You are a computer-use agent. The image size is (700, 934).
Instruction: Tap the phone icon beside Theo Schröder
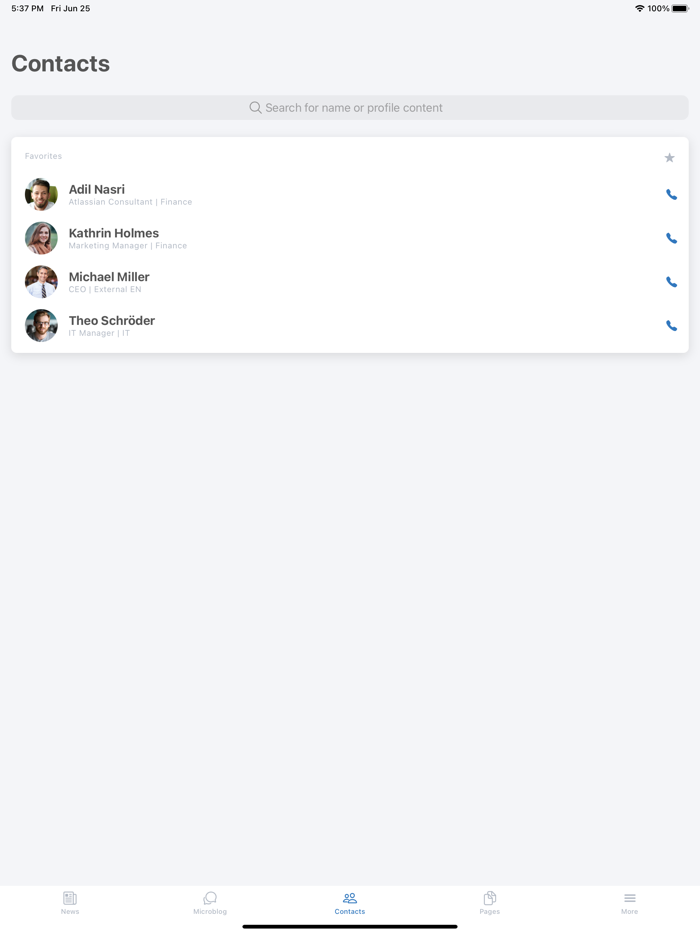pos(671,326)
